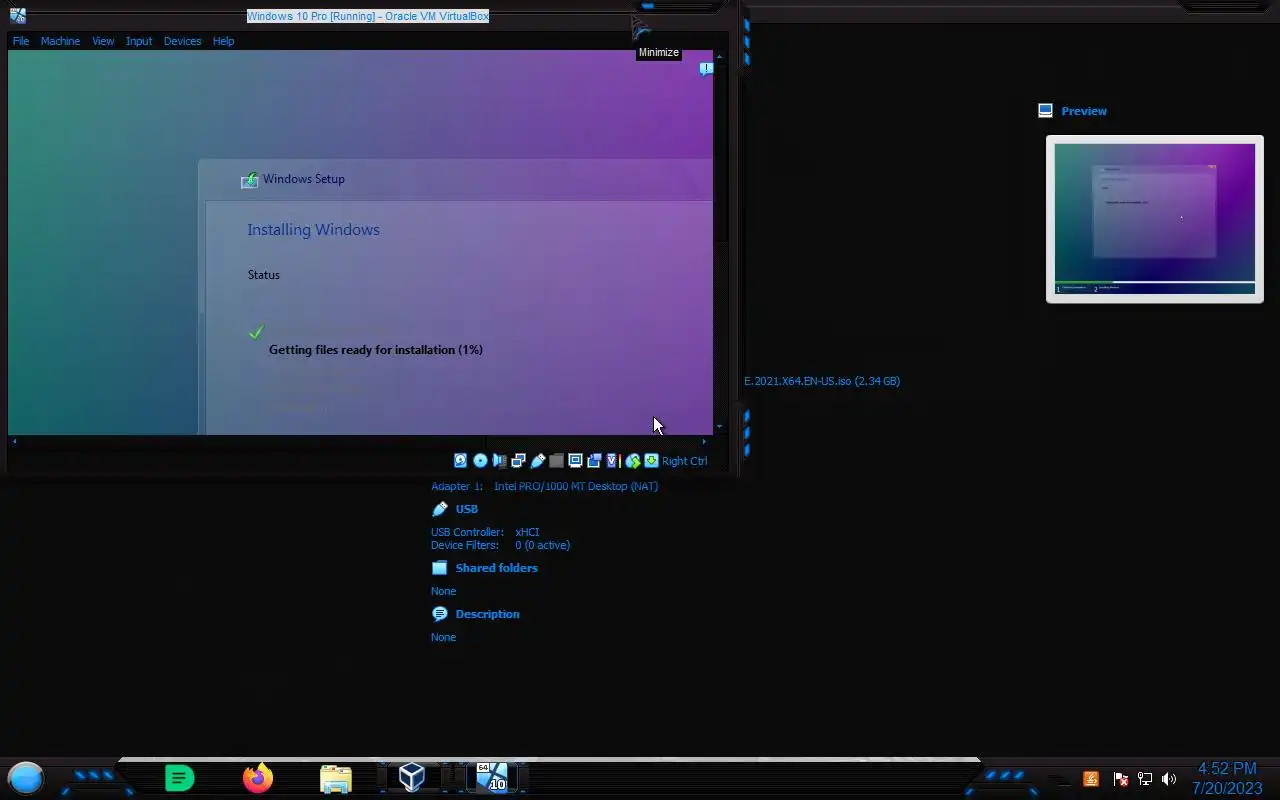Image resolution: width=1280 pixels, height=800 pixels.
Task: Click the display monitor icon in VM status bar
Action: tap(575, 460)
